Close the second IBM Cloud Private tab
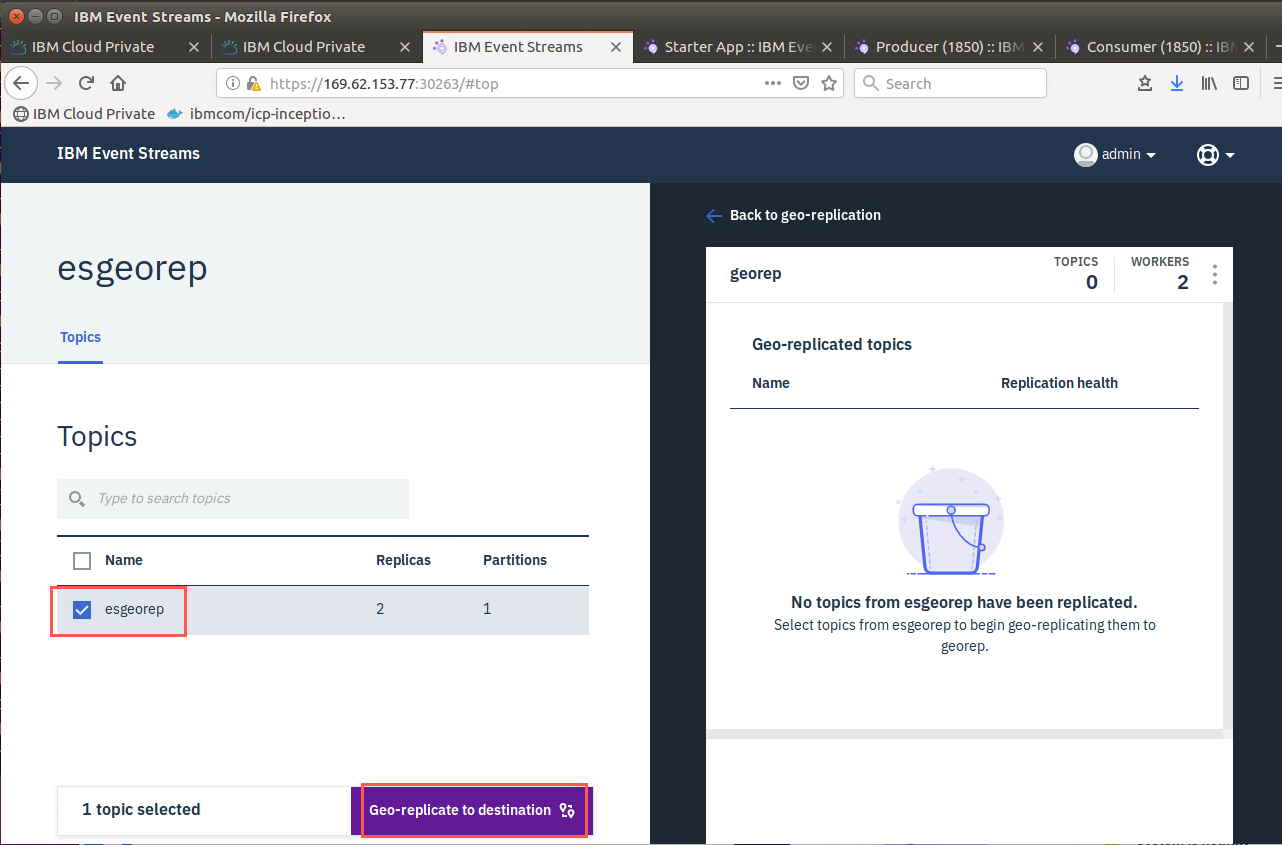Viewport: 1282px width, 845px height. (x=405, y=47)
